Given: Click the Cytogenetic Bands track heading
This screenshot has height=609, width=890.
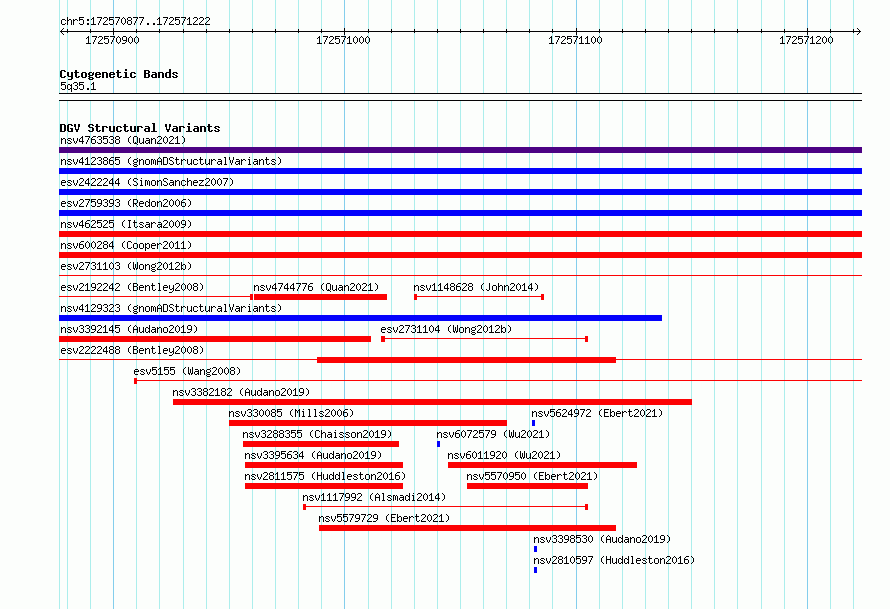Looking at the screenshot, I should 119,74.
